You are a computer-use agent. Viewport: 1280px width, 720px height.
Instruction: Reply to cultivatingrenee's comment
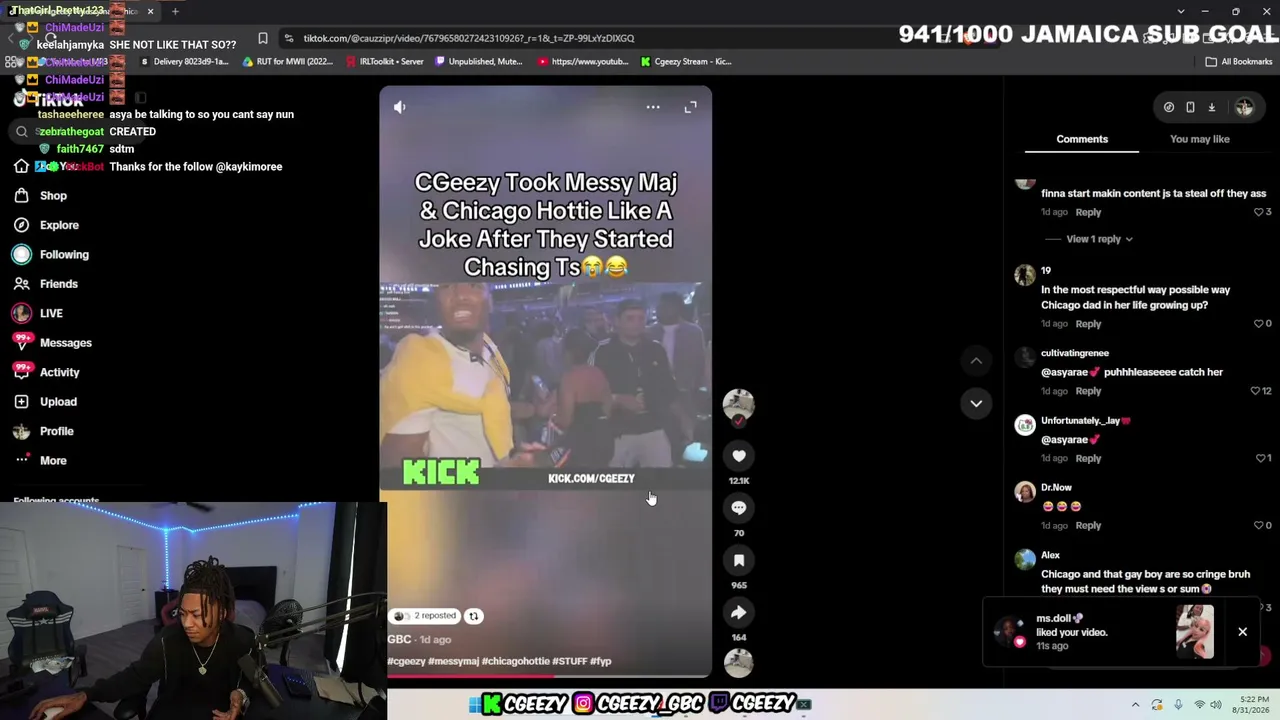pyautogui.click(x=1088, y=391)
